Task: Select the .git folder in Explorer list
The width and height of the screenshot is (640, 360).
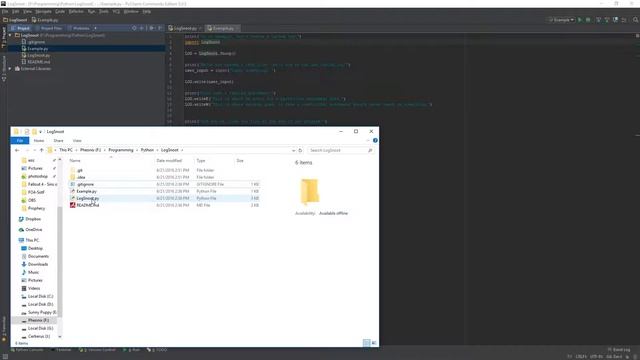Action: coord(80,170)
